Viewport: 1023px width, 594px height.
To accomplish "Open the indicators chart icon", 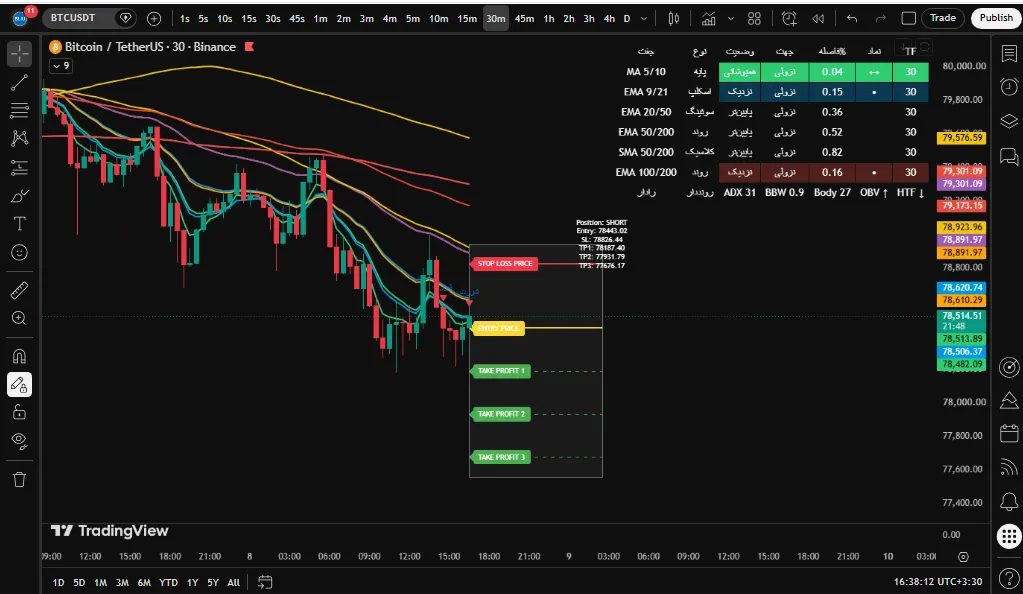I will tap(709, 18).
